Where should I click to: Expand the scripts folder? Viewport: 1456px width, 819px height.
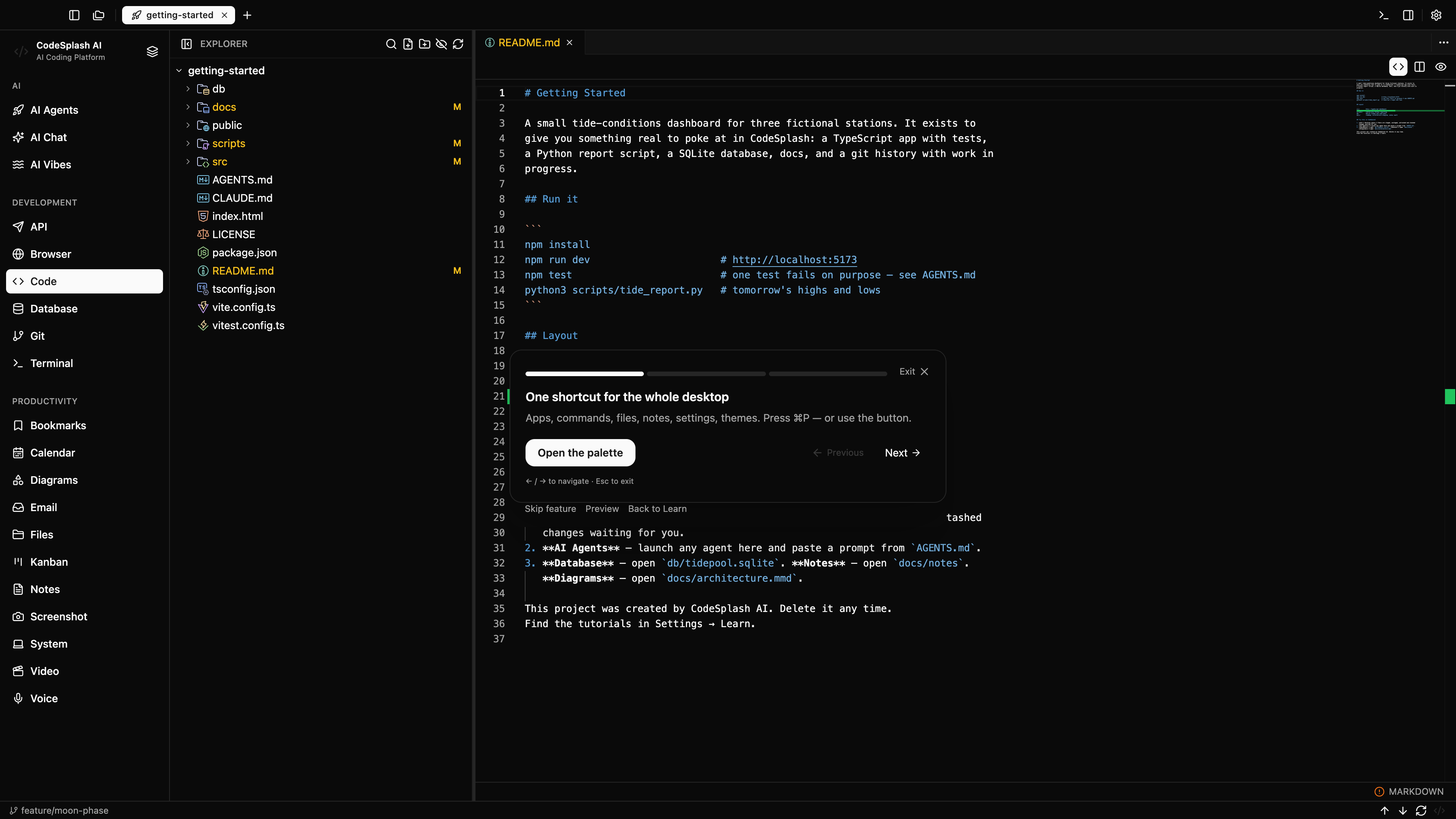[188, 144]
